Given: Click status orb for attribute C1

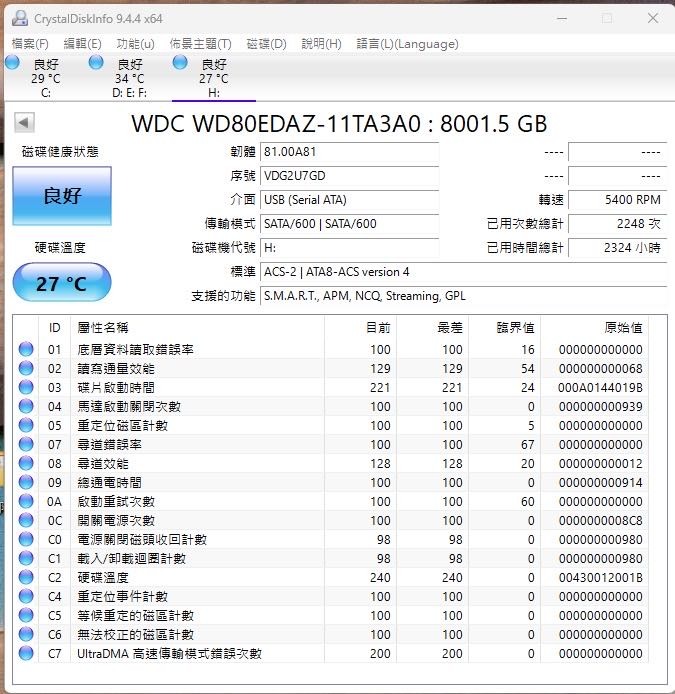Looking at the screenshot, I should pos(26,559).
